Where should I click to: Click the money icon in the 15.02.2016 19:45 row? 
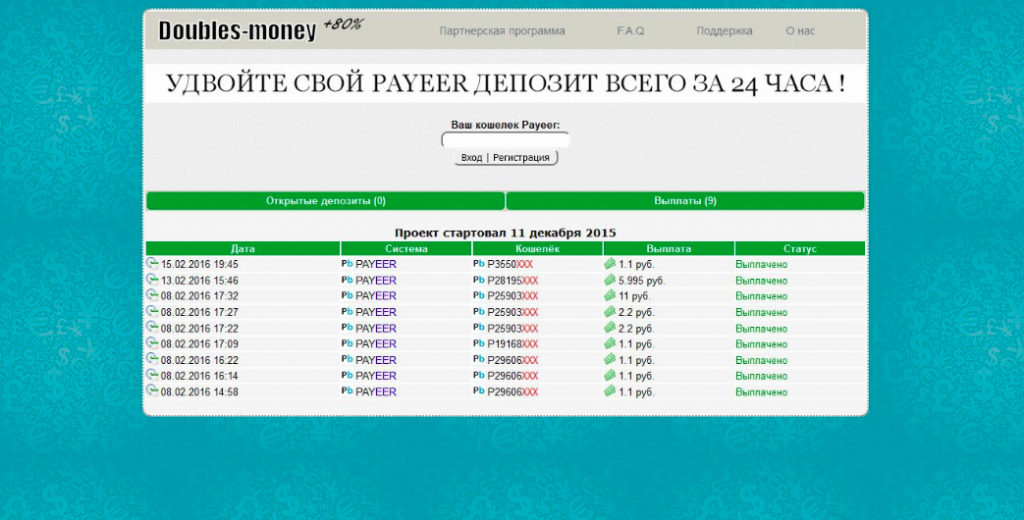pos(610,263)
